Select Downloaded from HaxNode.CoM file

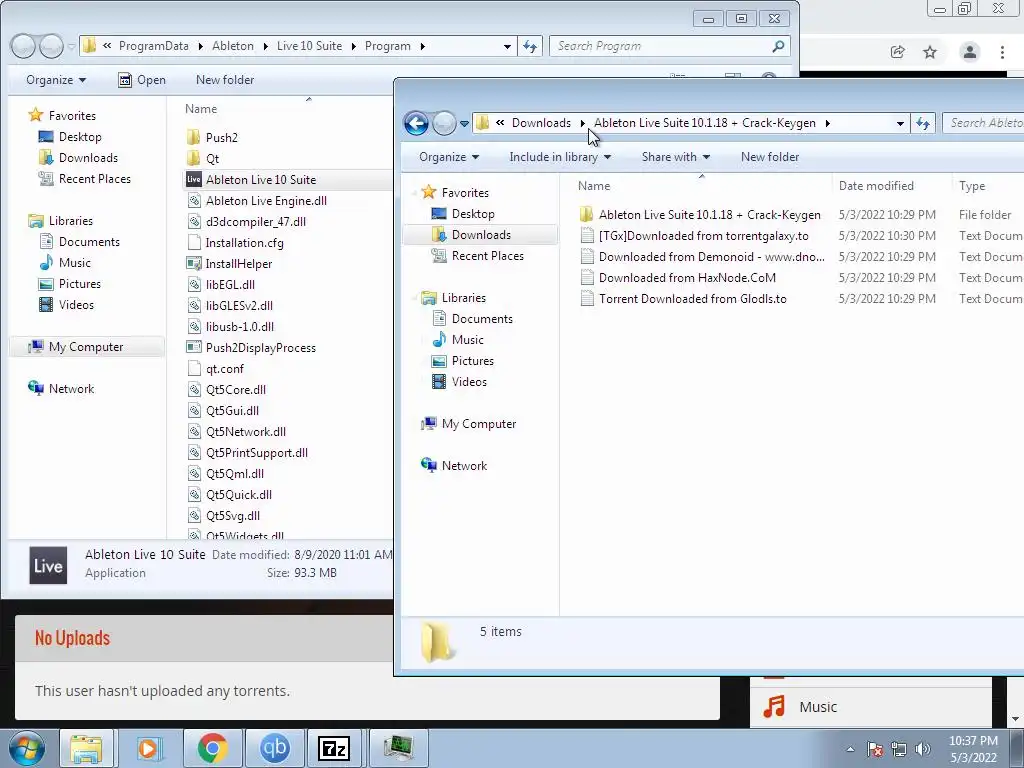tap(687, 278)
